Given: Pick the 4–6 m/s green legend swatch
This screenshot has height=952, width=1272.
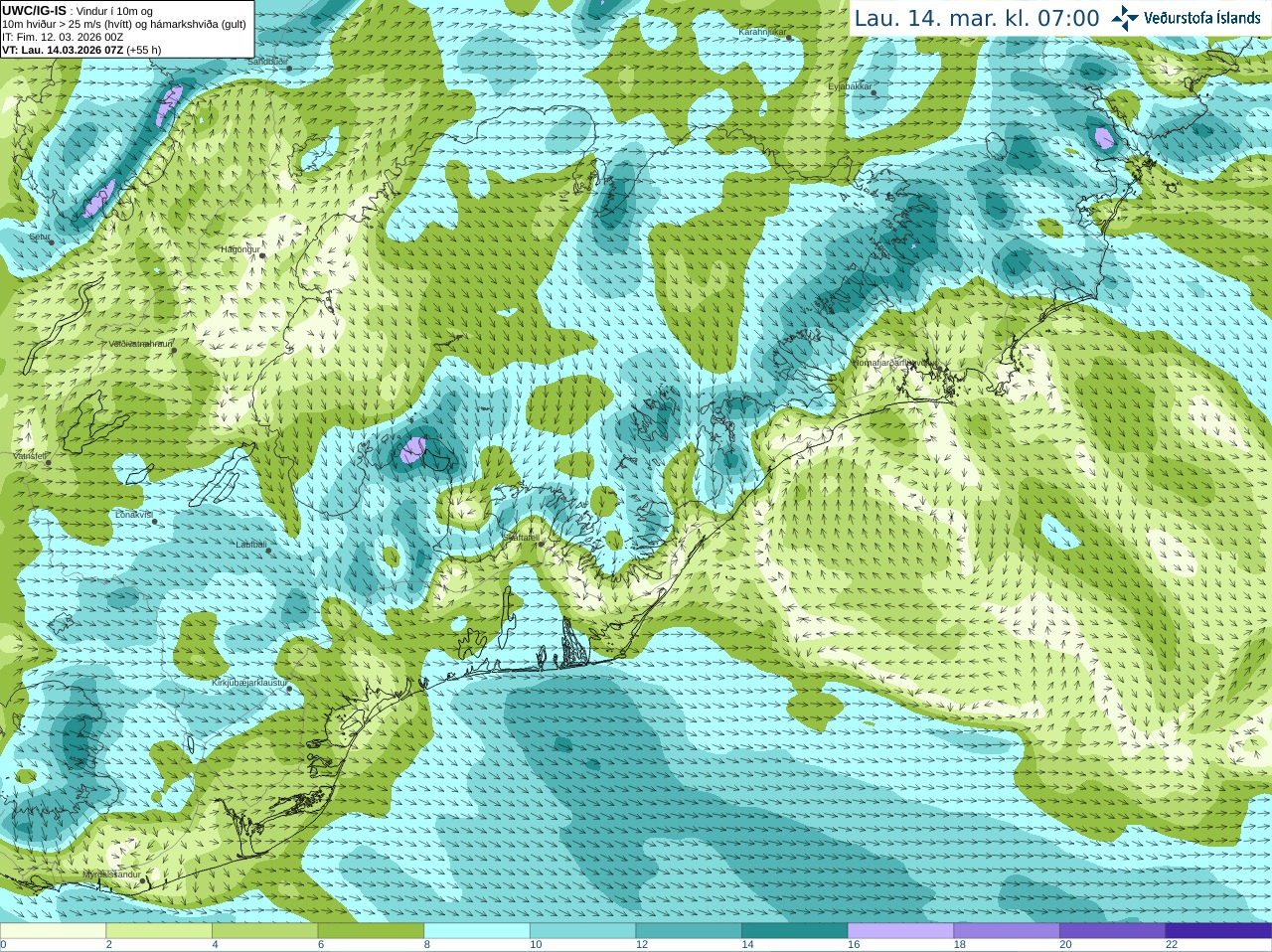Looking at the screenshot, I should [265, 931].
